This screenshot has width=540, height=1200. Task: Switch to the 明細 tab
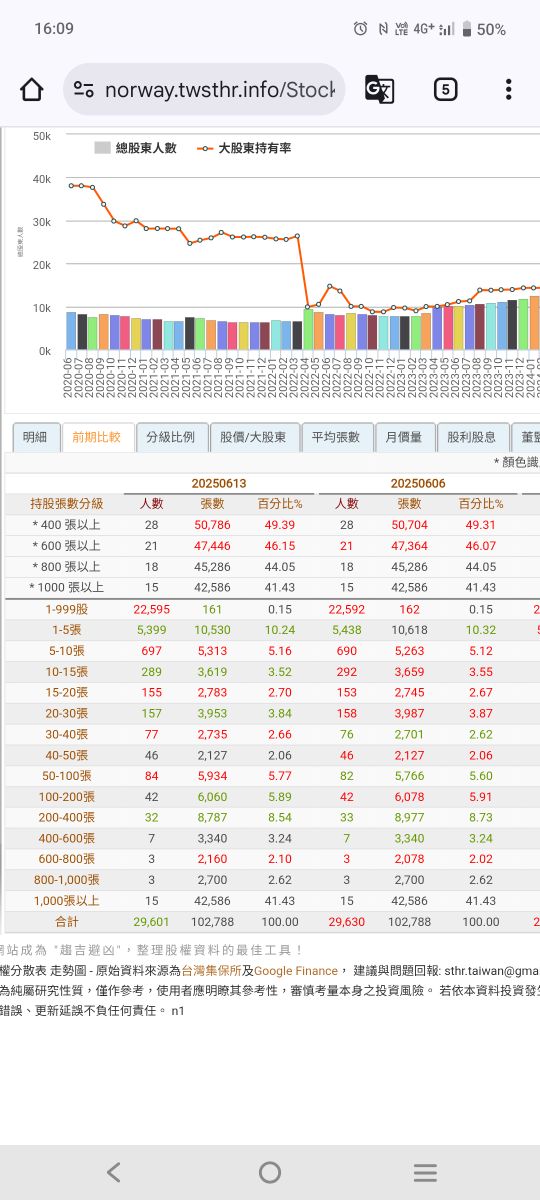click(x=35, y=437)
